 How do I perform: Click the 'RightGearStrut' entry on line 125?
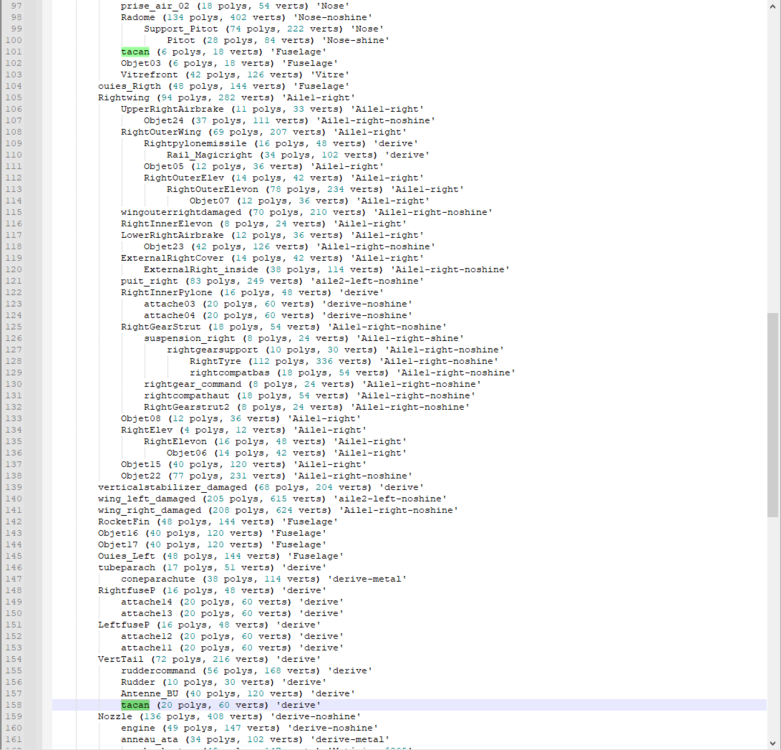tap(161, 327)
